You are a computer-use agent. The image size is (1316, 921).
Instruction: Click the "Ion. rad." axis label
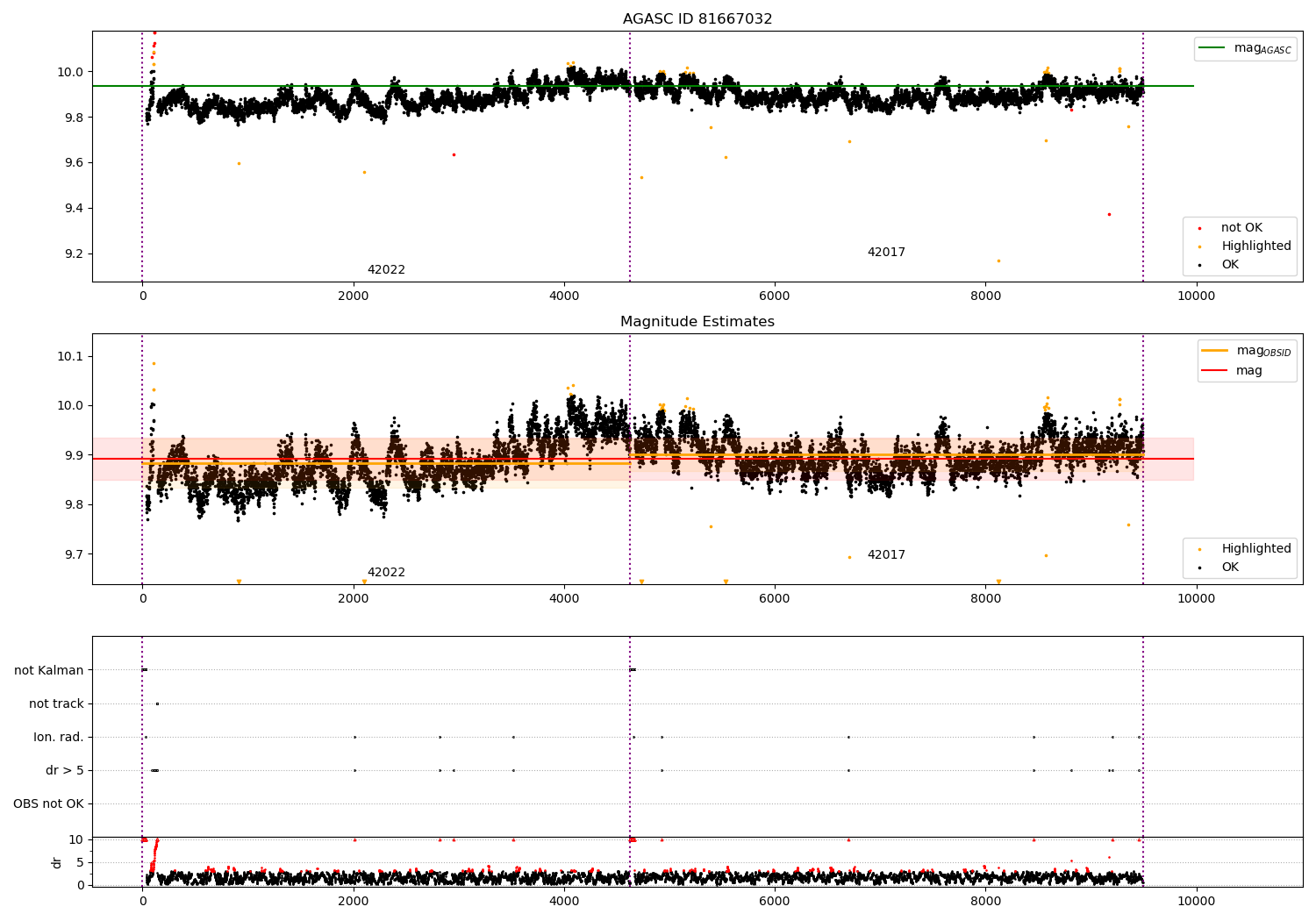[x=59, y=738]
